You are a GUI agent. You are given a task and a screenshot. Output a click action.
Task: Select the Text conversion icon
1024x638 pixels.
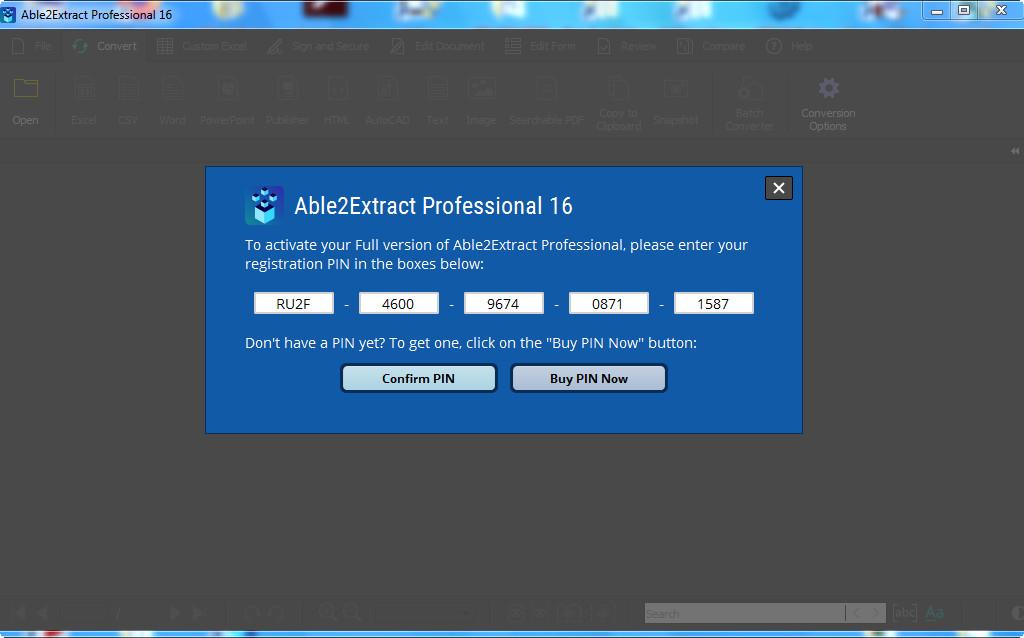pyautogui.click(x=437, y=88)
